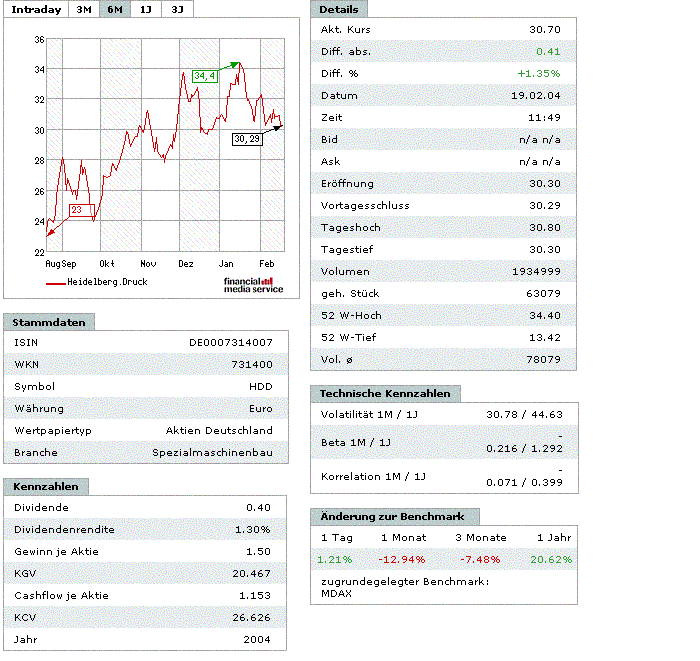Image resolution: width=700 pixels, height=661 pixels.
Task: Open the 6M chart tab
Action: coord(115,9)
